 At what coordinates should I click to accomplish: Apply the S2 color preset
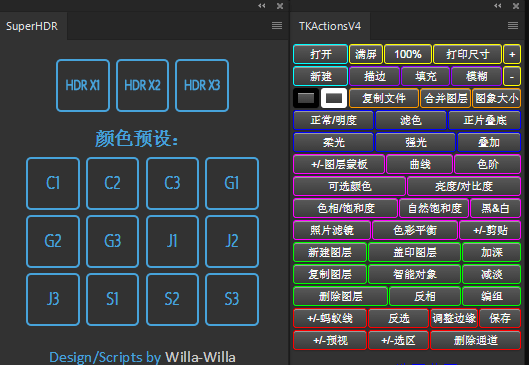(172, 299)
